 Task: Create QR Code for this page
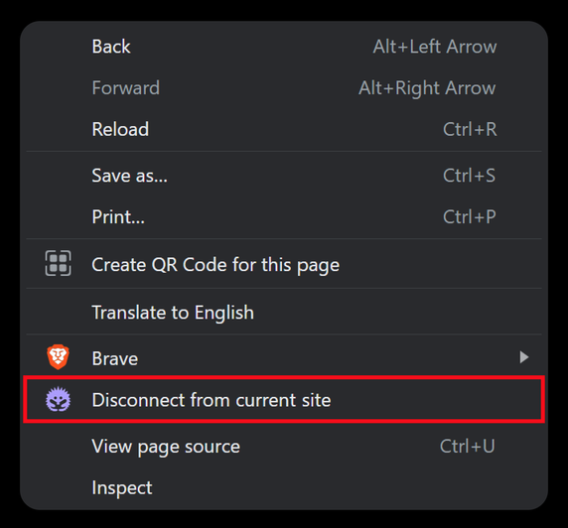[284, 264]
